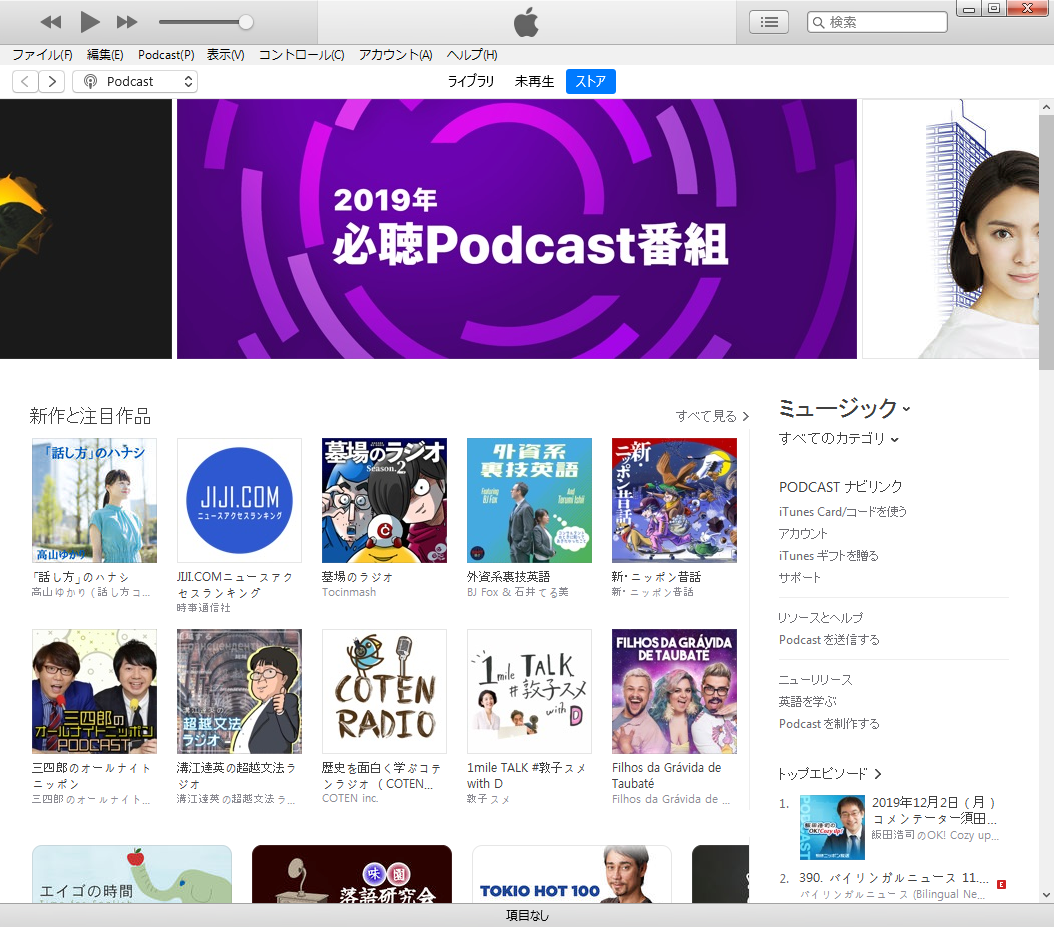Image resolution: width=1054 pixels, height=927 pixels.
Task: Open トップエピソード chevron heading
Action: pyautogui.click(x=829, y=774)
